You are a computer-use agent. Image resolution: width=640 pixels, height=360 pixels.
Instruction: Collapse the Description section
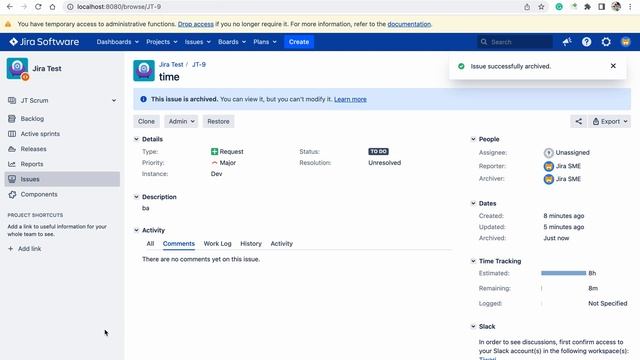[x=136, y=197]
